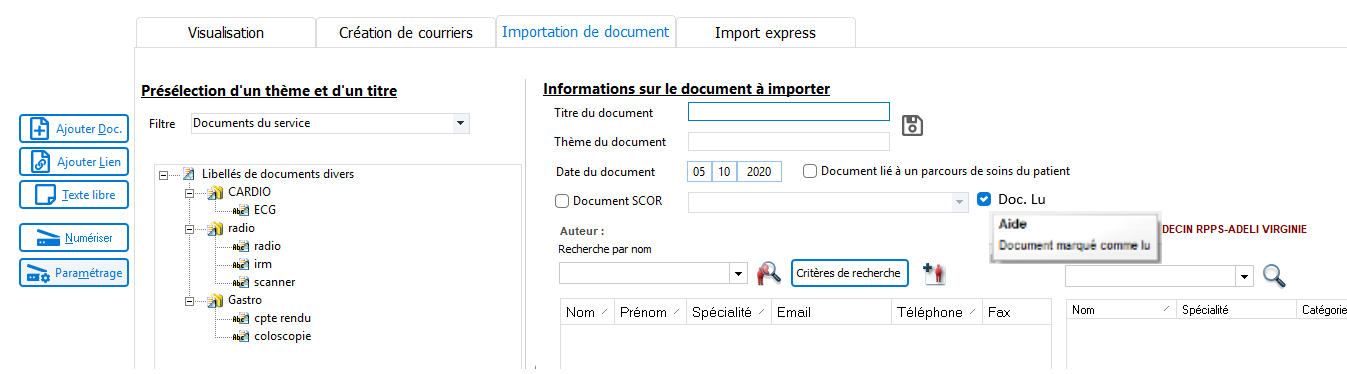Click Ajouter Doc. button
Image resolution: width=1347 pixels, height=374 pixels.
coord(74,128)
